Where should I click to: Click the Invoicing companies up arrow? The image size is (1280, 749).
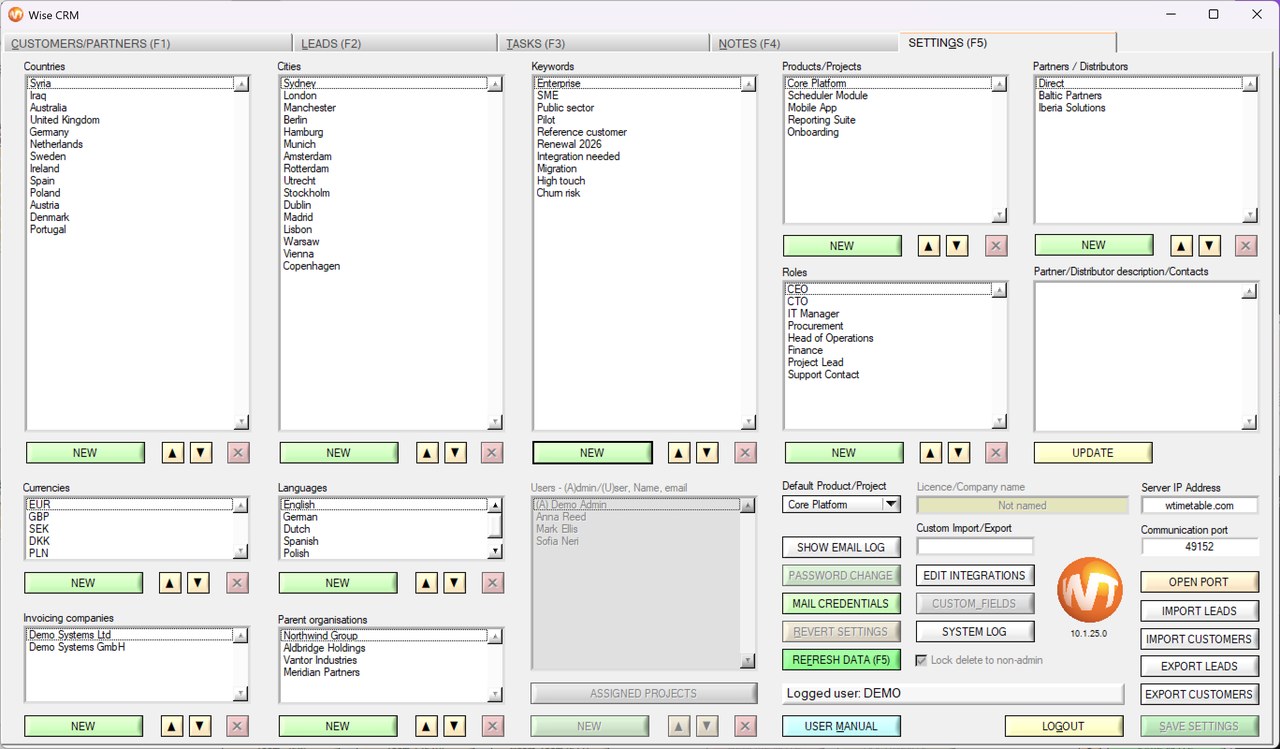point(171,726)
